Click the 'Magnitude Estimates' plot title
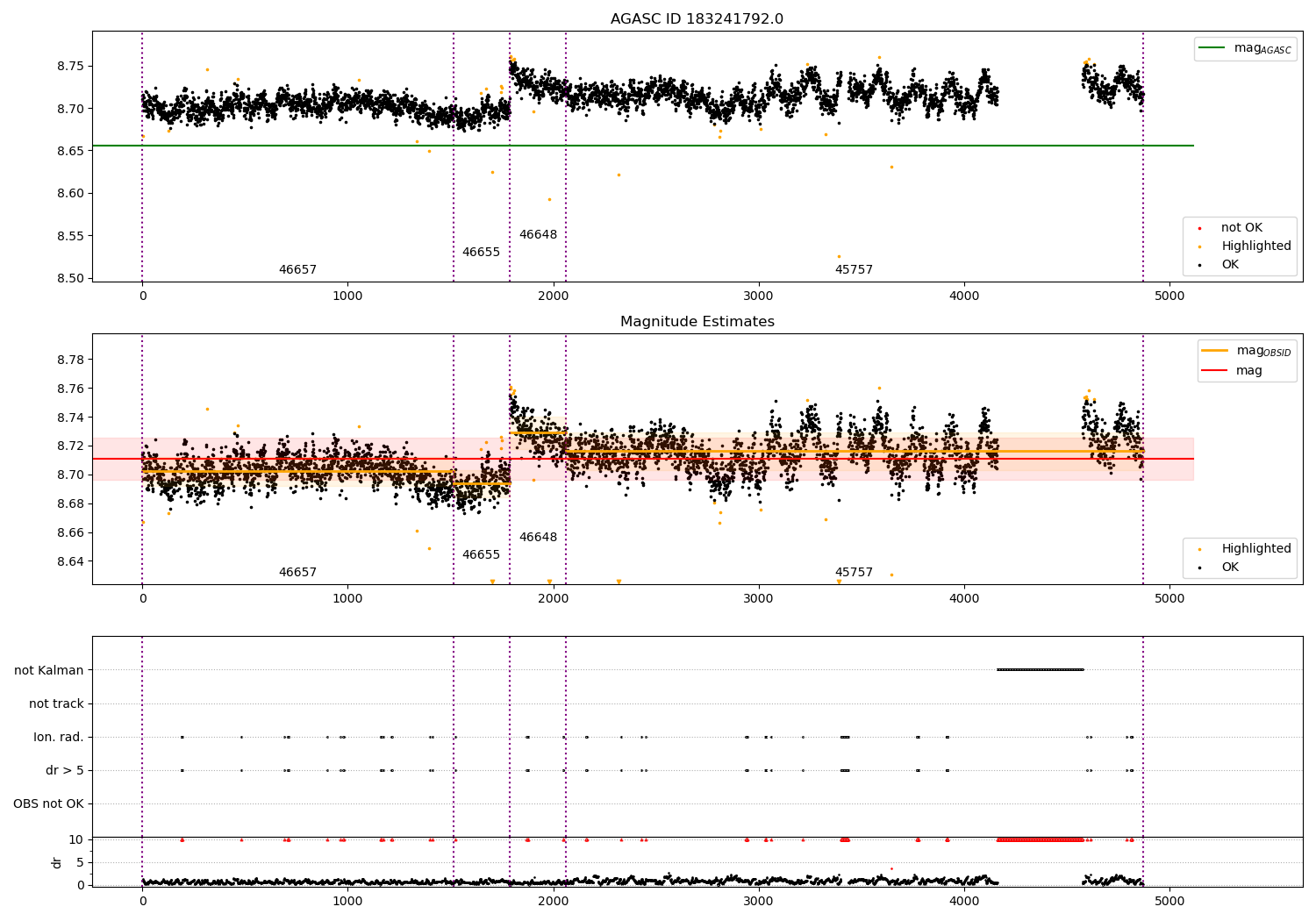1316x921 pixels. coord(697,322)
